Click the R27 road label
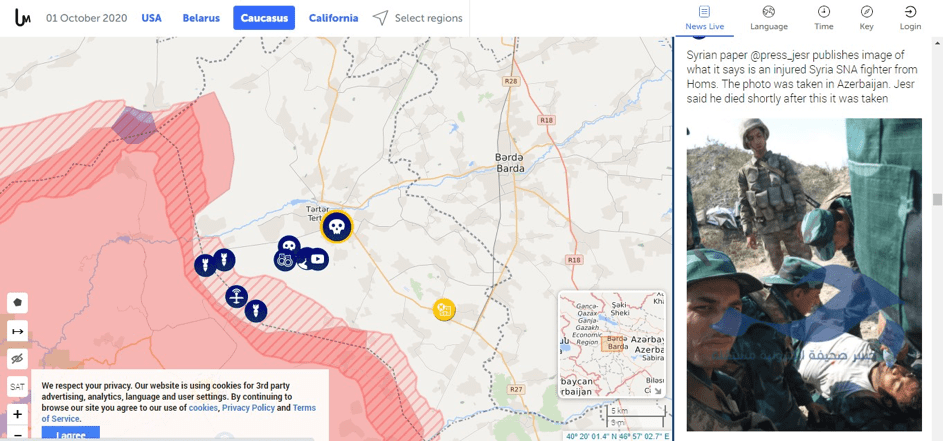Image resolution: width=943 pixels, height=441 pixels. coord(515,390)
